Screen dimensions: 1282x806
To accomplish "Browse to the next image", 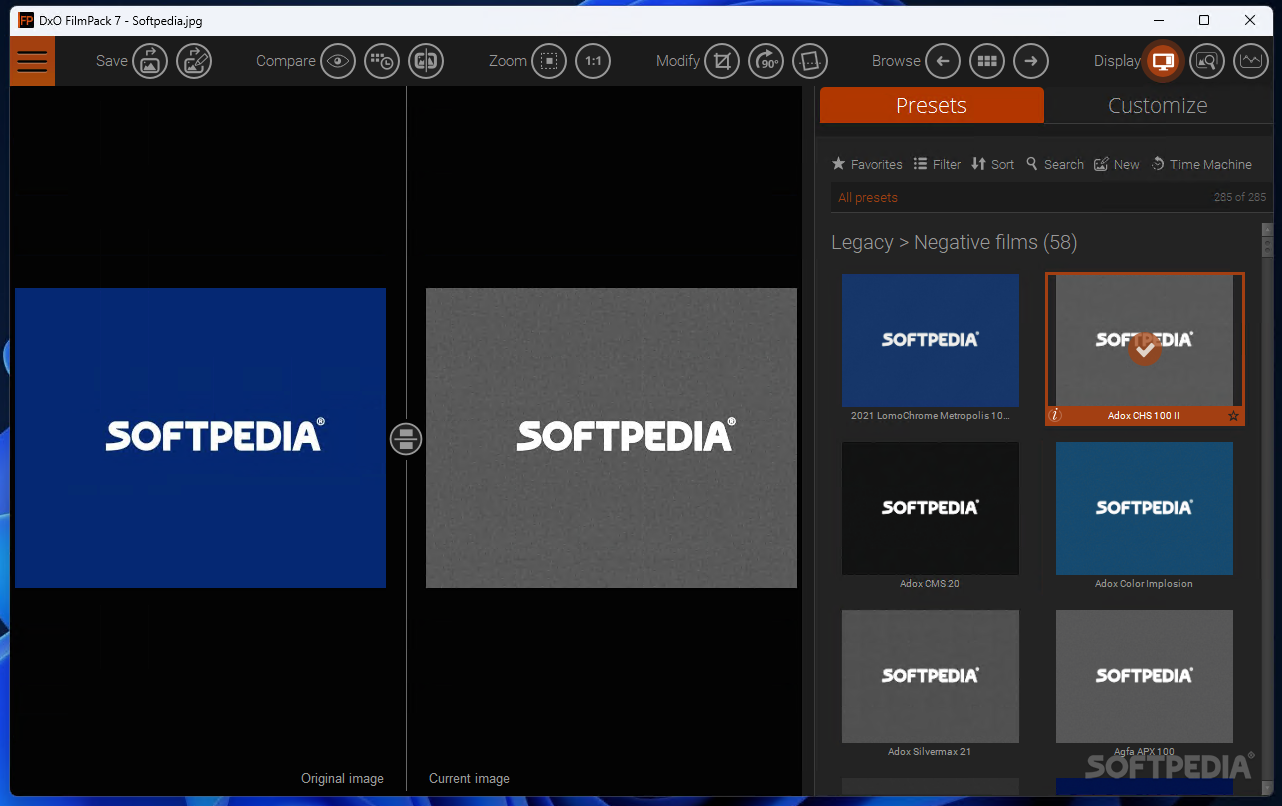I will tap(1031, 61).
